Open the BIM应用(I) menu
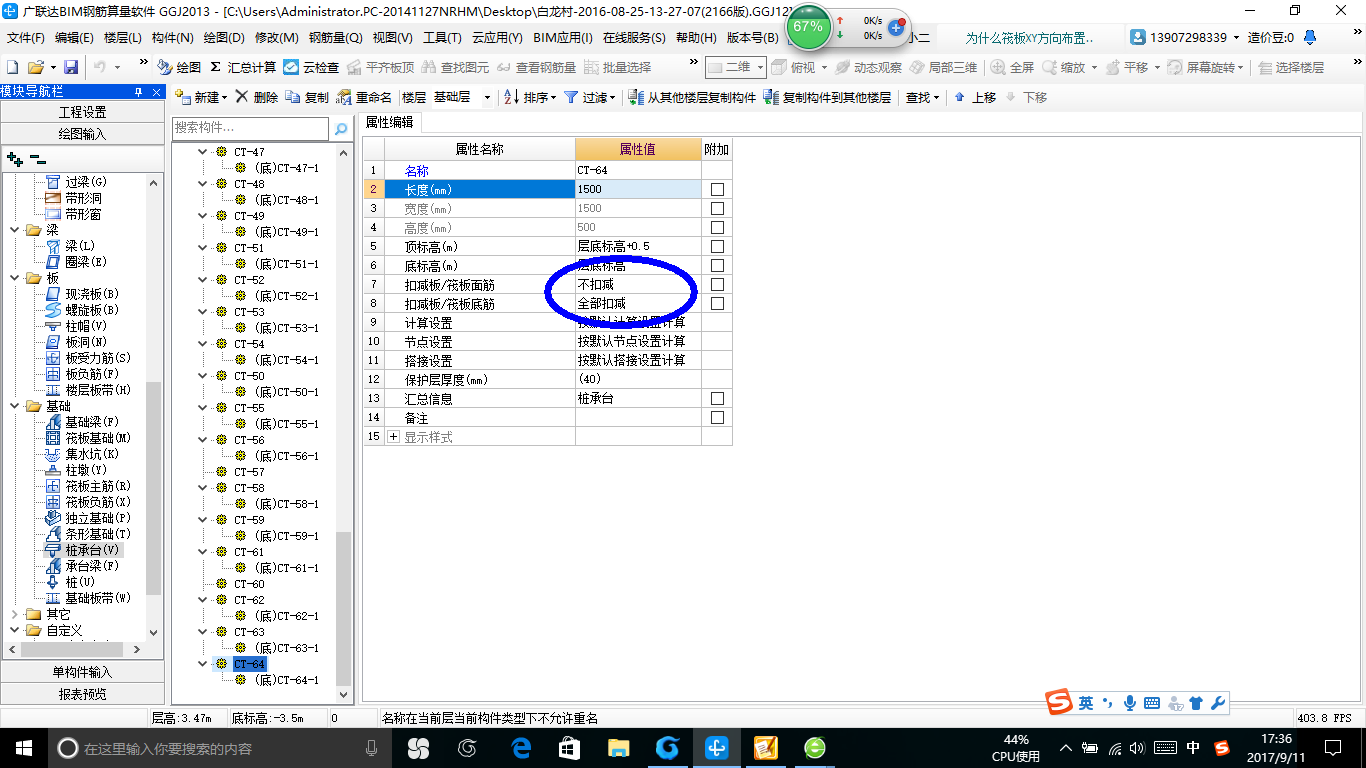Viewport: 1366px width, 768px height. click(563, 38)
